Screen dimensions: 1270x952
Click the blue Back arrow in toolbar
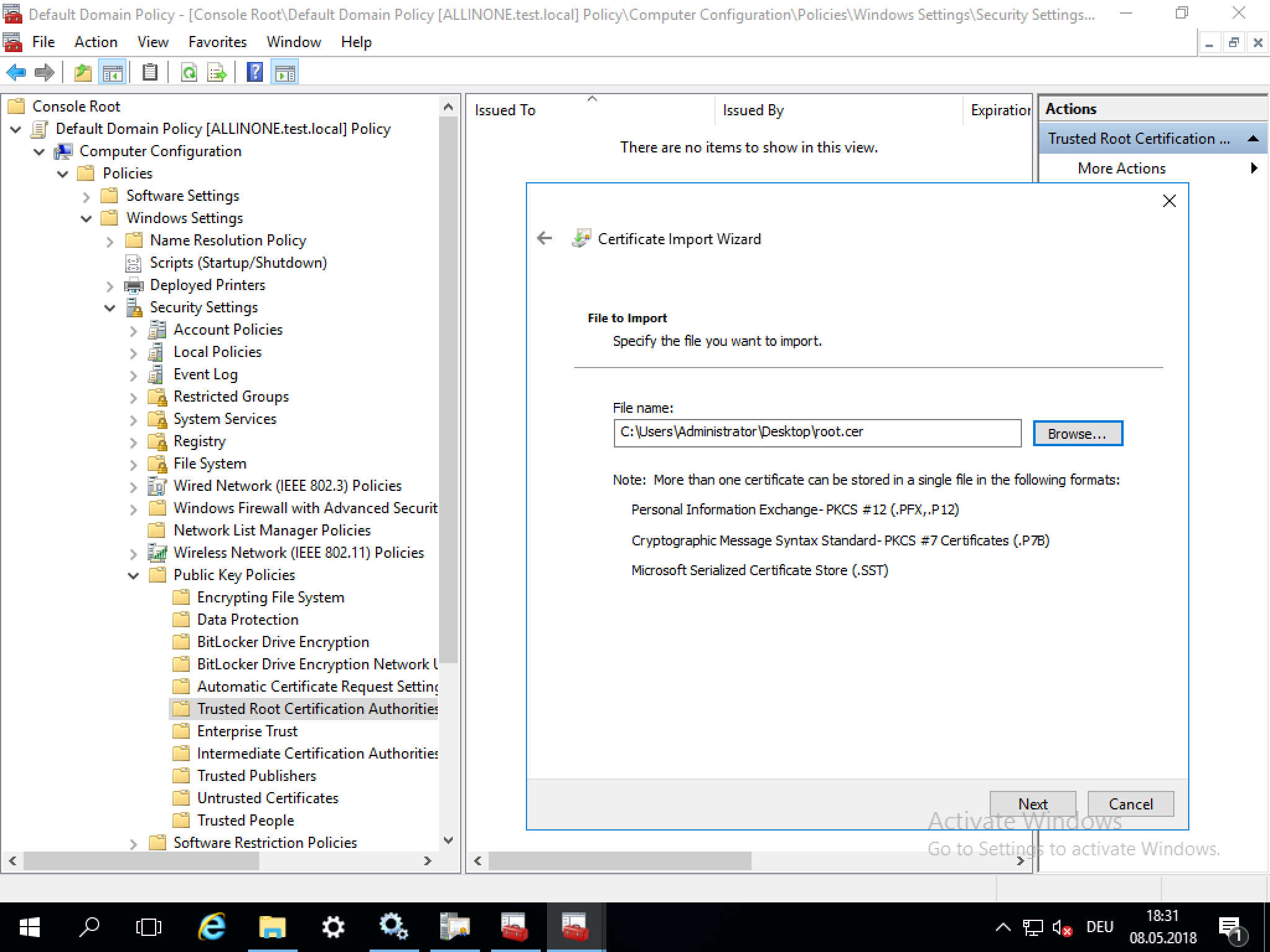[16, 73]
